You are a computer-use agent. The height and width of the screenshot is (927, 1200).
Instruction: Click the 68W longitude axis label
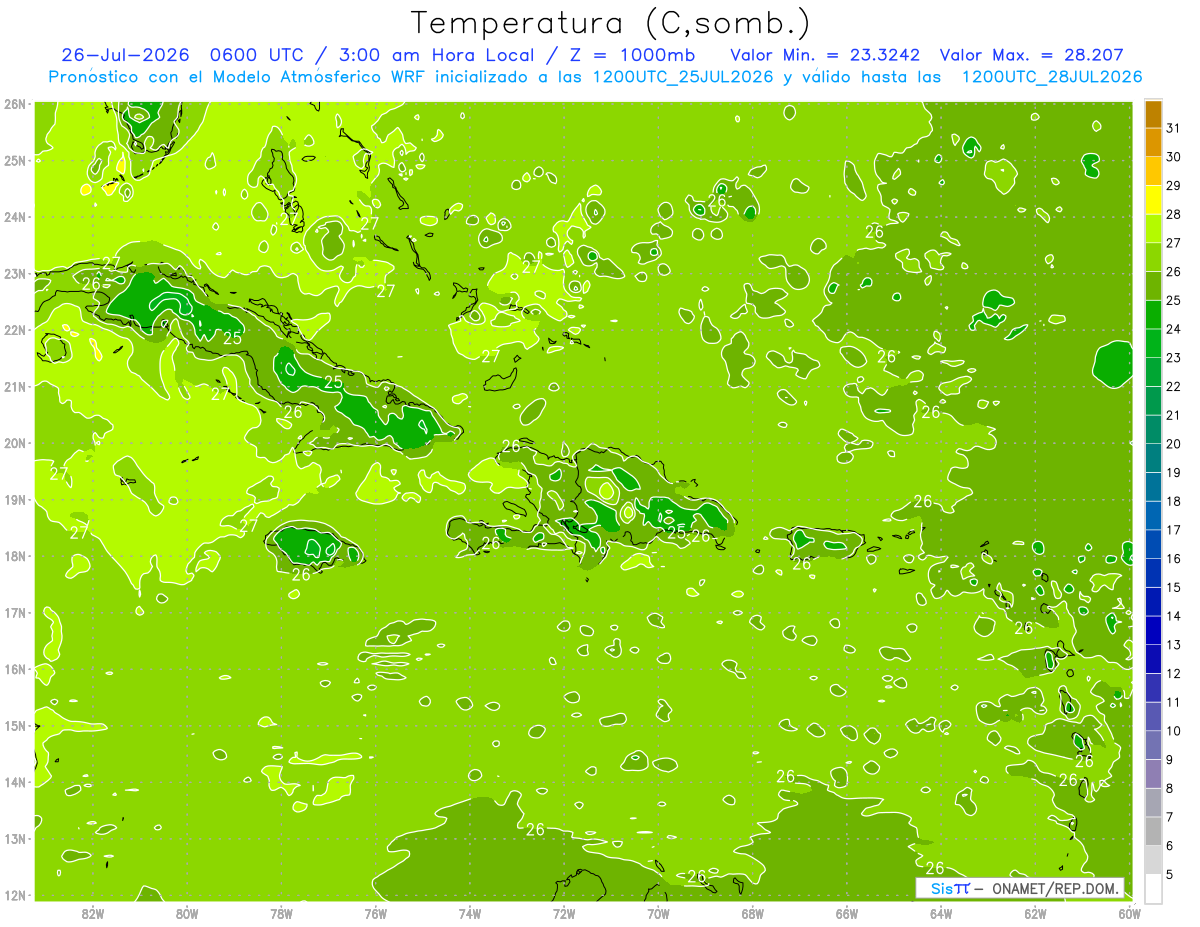753,913
